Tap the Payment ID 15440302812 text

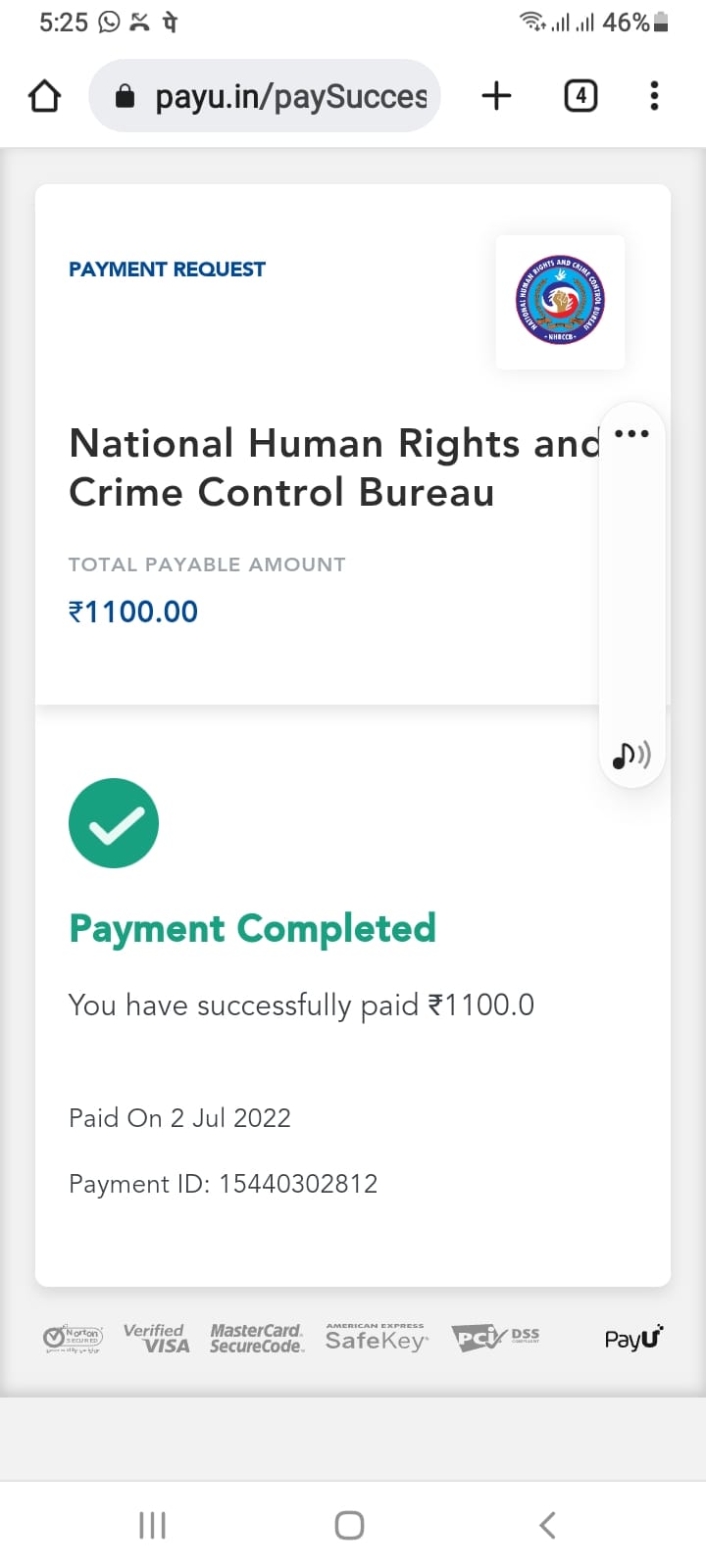[224, 1184]
